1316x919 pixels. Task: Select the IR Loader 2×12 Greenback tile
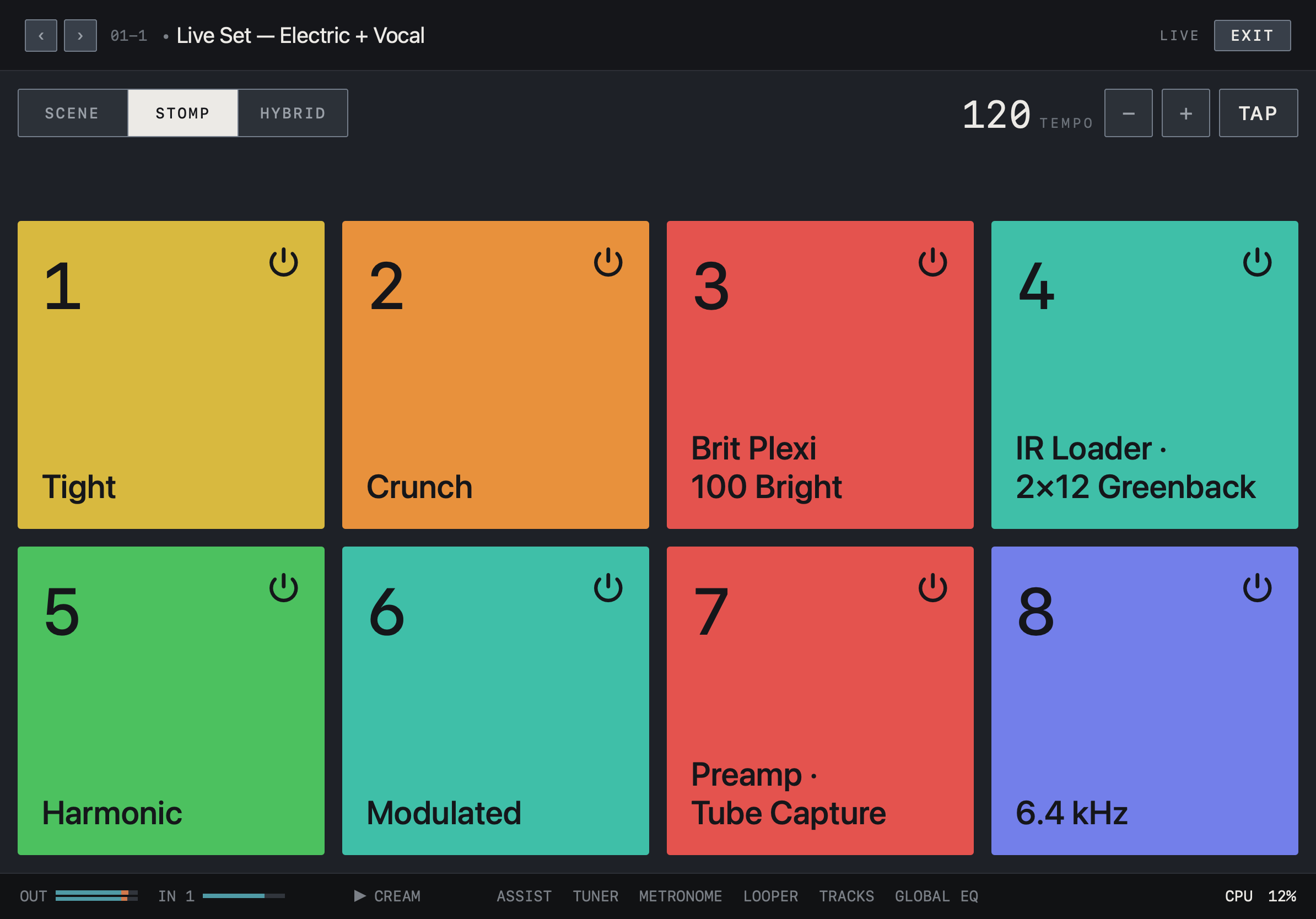point(1145,375)
